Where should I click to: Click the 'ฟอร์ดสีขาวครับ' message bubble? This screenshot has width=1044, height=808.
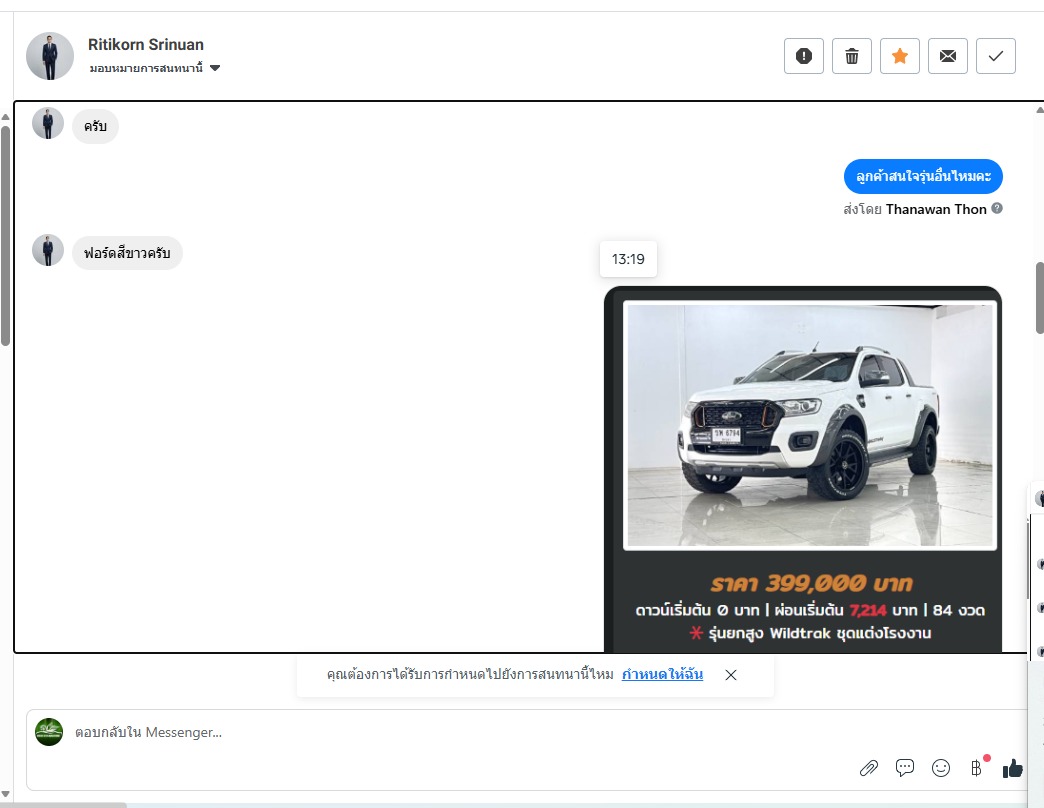pos(127,253)
